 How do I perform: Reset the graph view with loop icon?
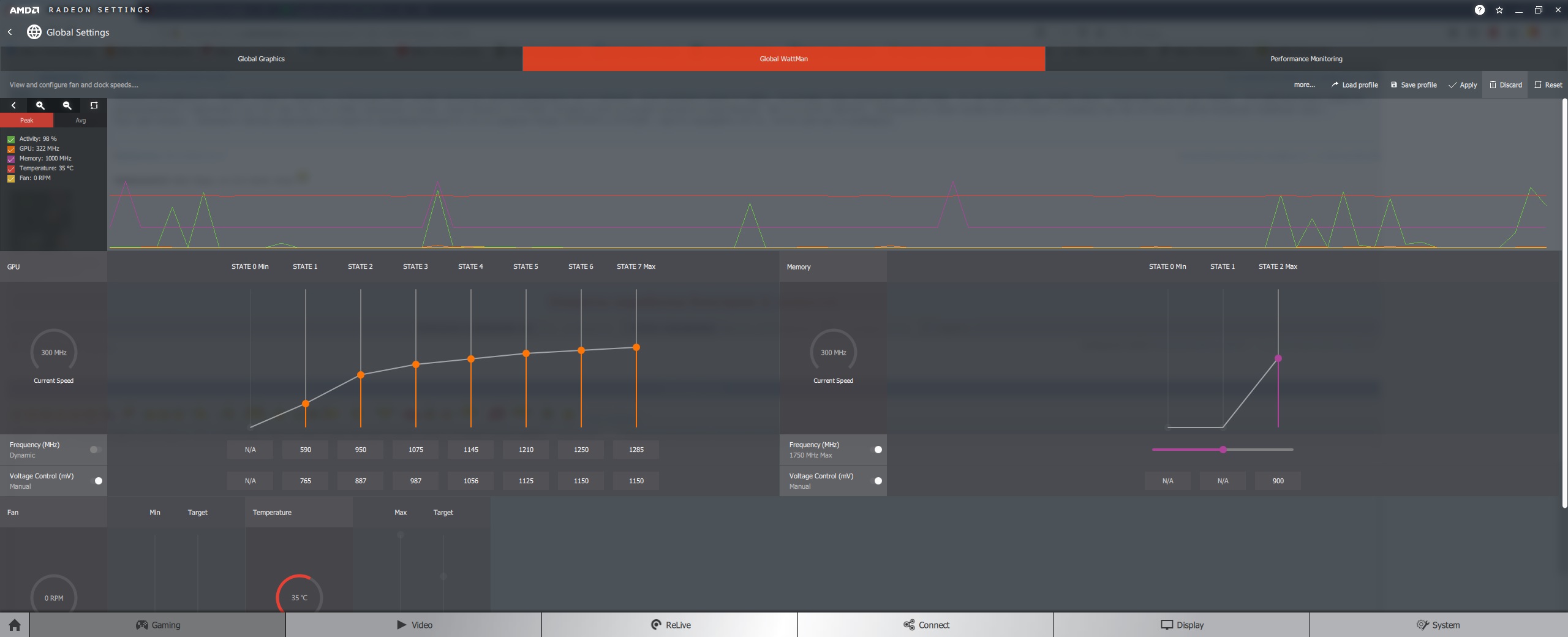[94, 105]
